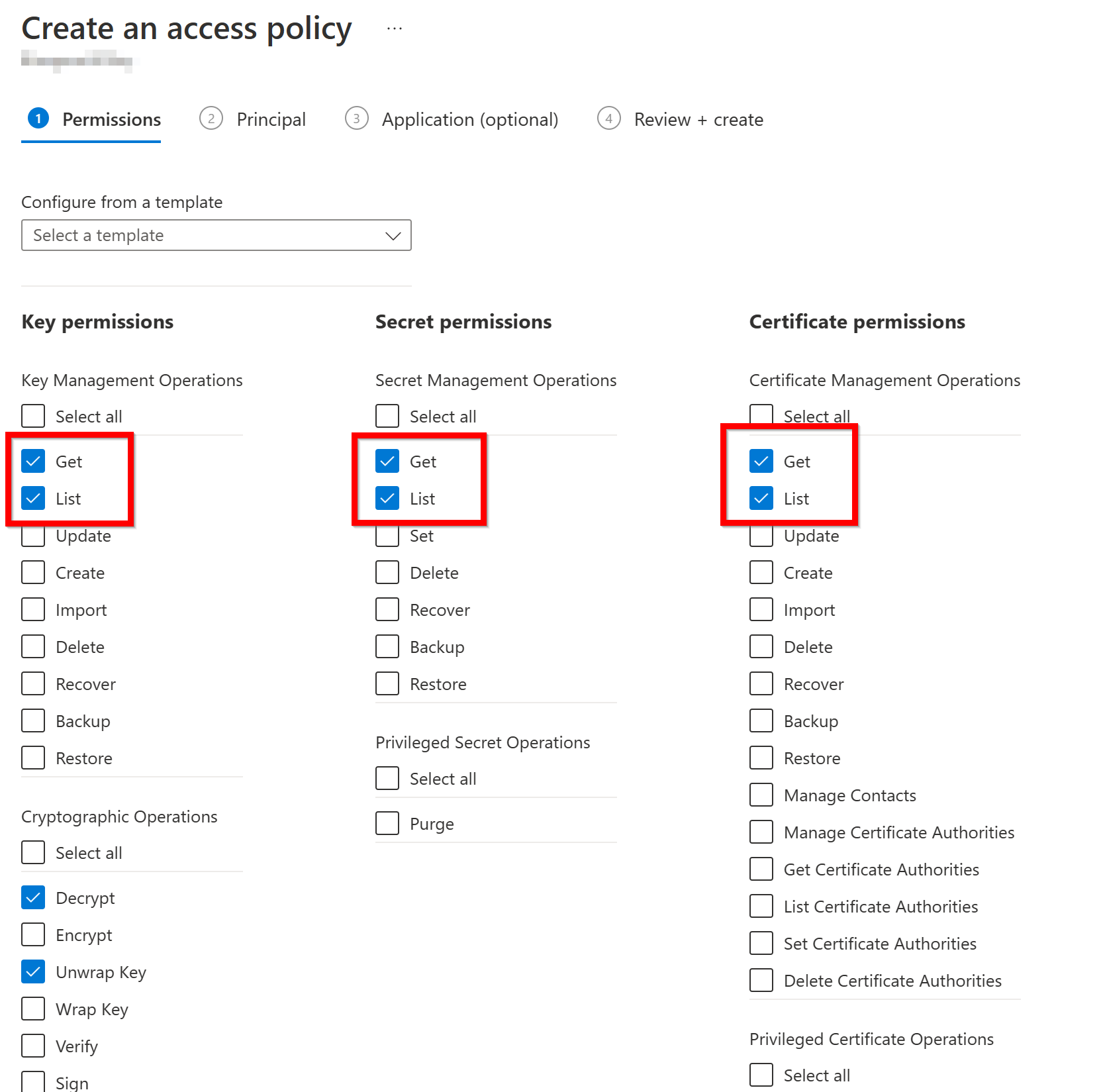This screenshot has height=1092, width=1101.
Task: Click the Review + create step circle
Action: click(608, 119)
